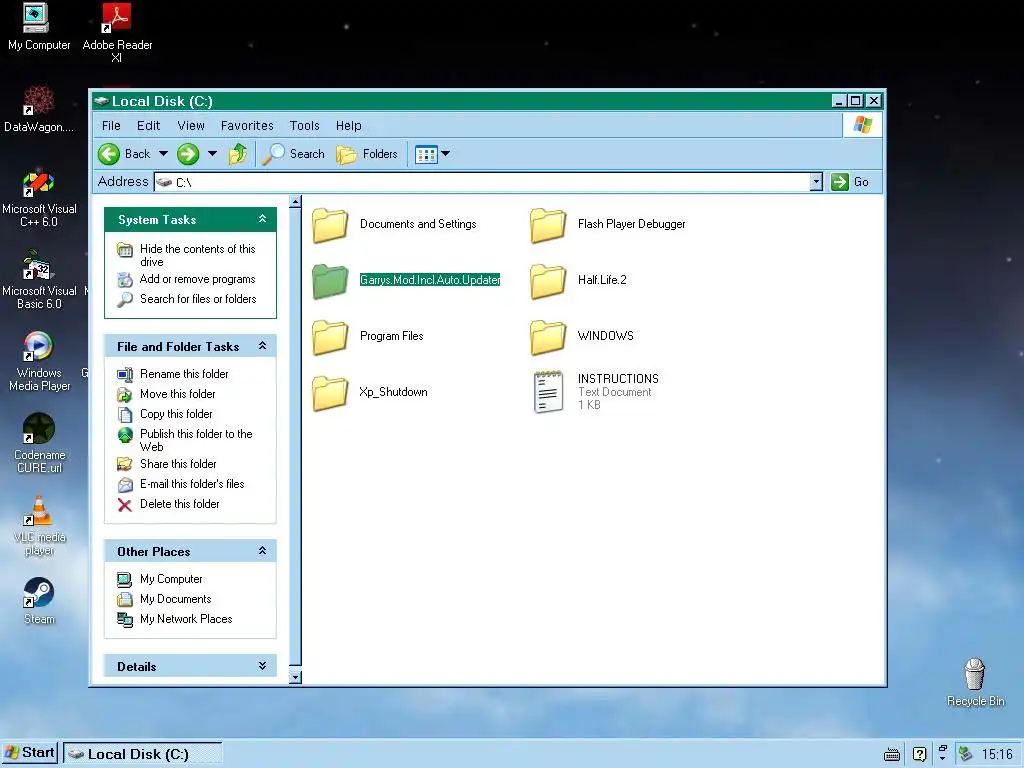Click the tray clock showing 15:16
The height and width of the screenshot is (768, 1024).
coord(997,754)
